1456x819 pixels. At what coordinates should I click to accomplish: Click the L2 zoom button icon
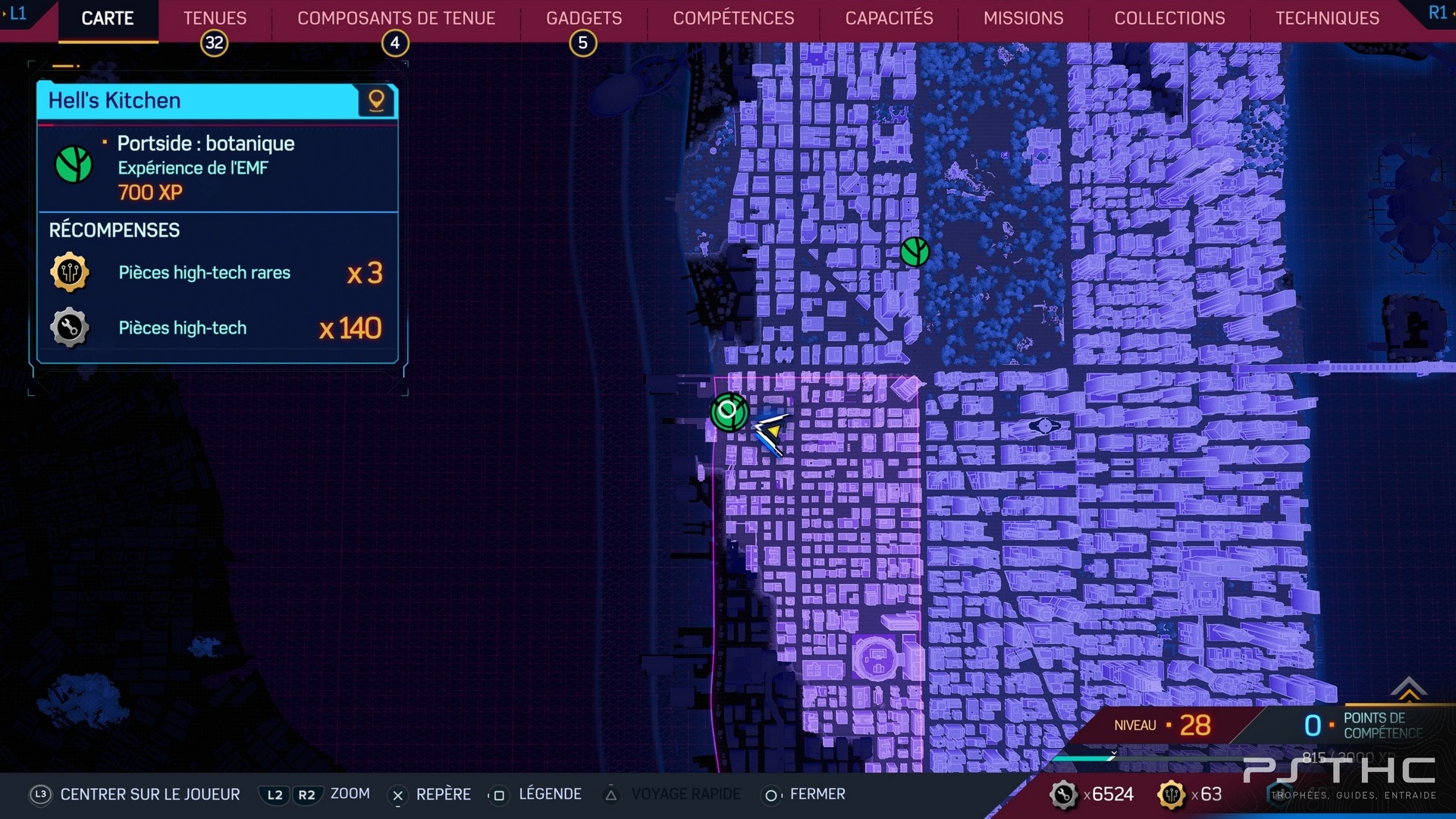click(x=275, y=795)
